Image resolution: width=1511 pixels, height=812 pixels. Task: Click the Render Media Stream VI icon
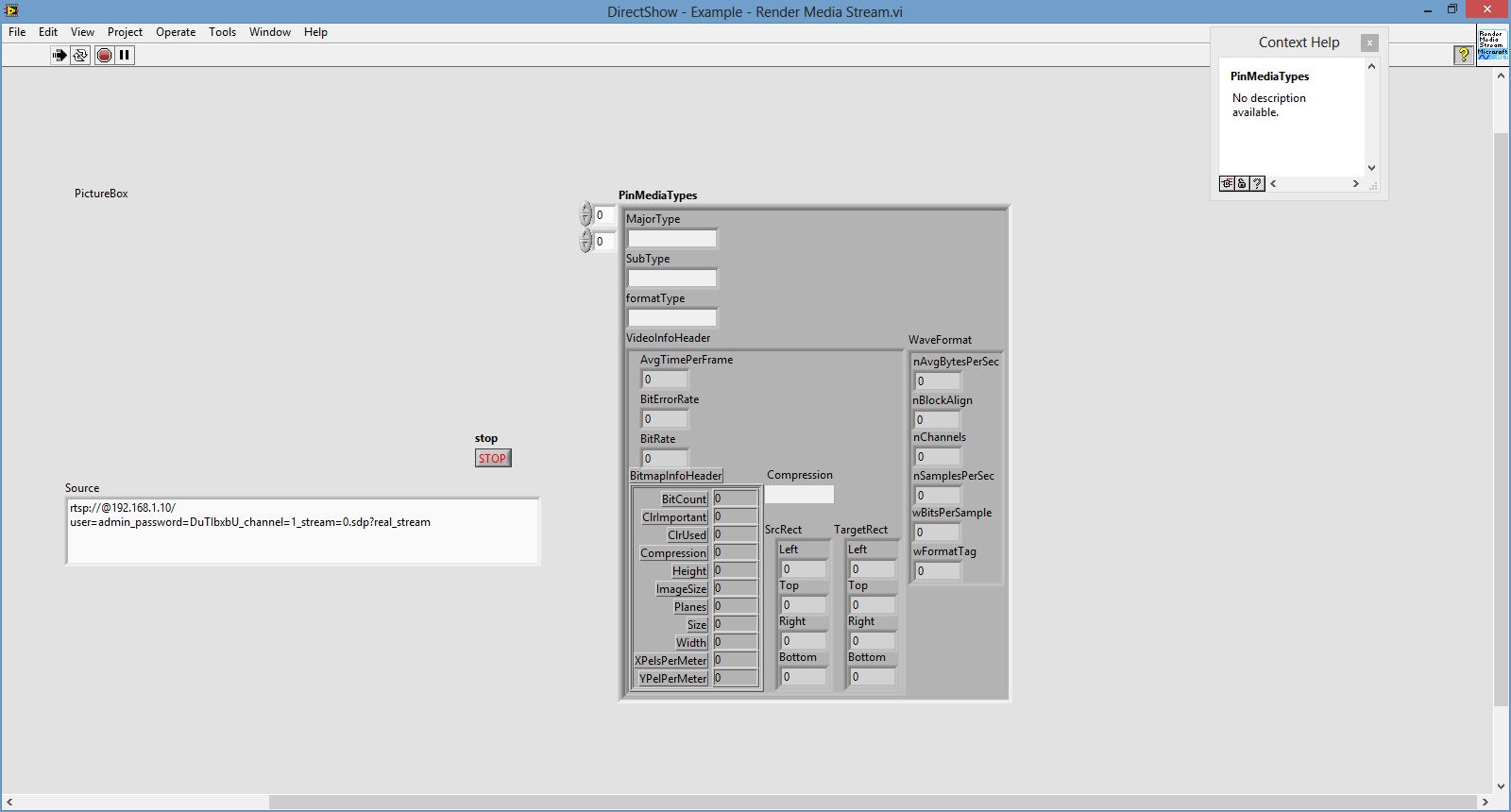tap(1492, 44)
